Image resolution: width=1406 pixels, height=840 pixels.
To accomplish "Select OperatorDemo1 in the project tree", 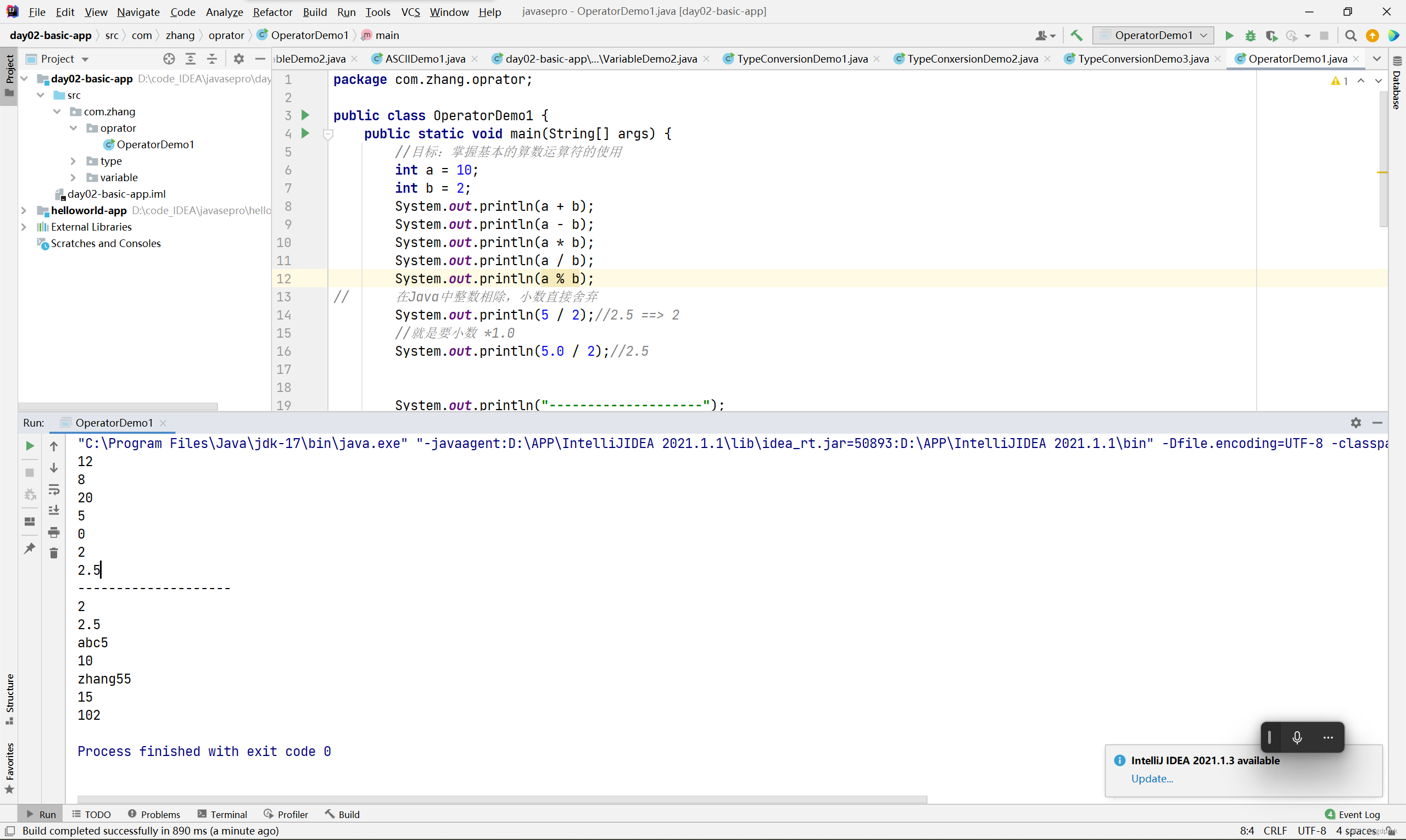I will (155, 144).
